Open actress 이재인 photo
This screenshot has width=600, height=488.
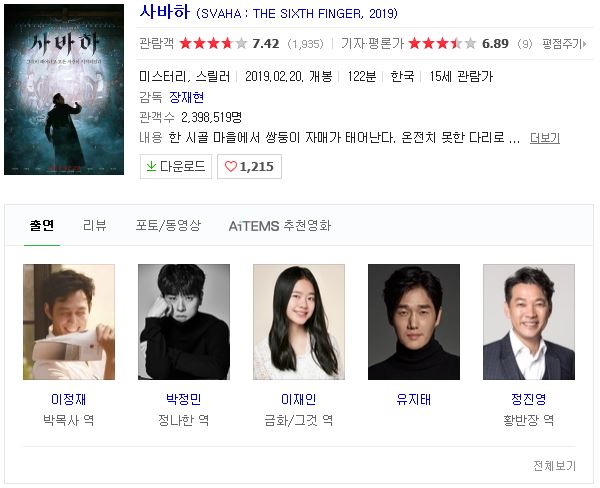pyautogui.click(x=299, y=322)
